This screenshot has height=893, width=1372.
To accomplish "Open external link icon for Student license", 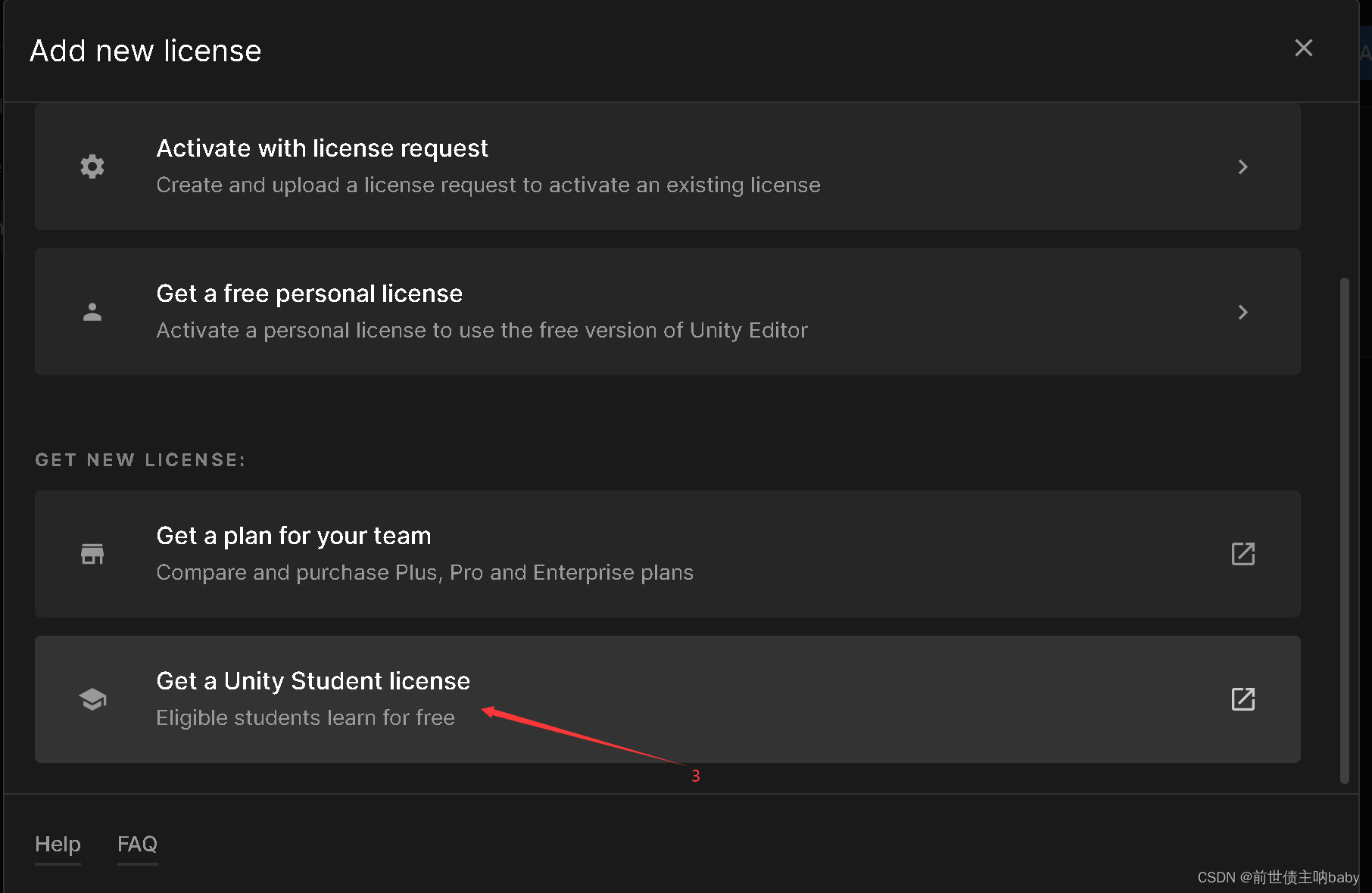I will [1243, 699].
